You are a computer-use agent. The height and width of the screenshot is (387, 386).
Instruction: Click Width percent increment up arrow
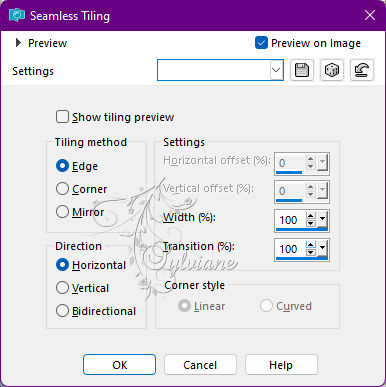[x=311, y=216]
